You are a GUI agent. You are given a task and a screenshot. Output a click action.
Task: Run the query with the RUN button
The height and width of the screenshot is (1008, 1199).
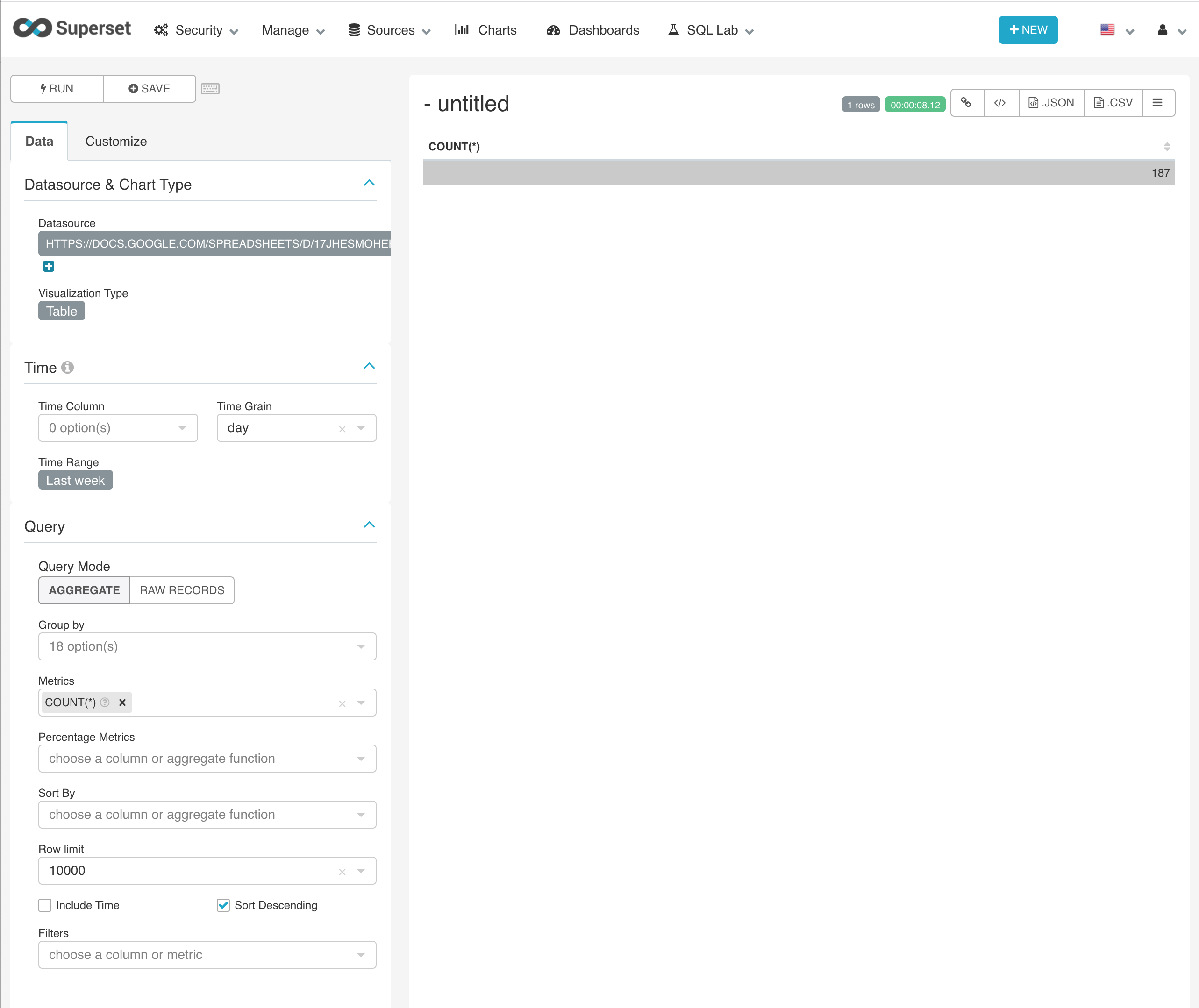(57, 89)
